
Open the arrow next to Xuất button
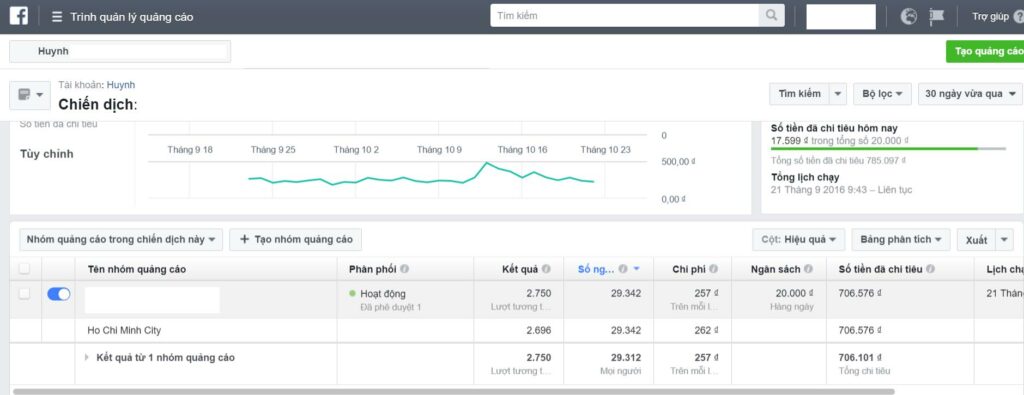(x=1004, y=240)
